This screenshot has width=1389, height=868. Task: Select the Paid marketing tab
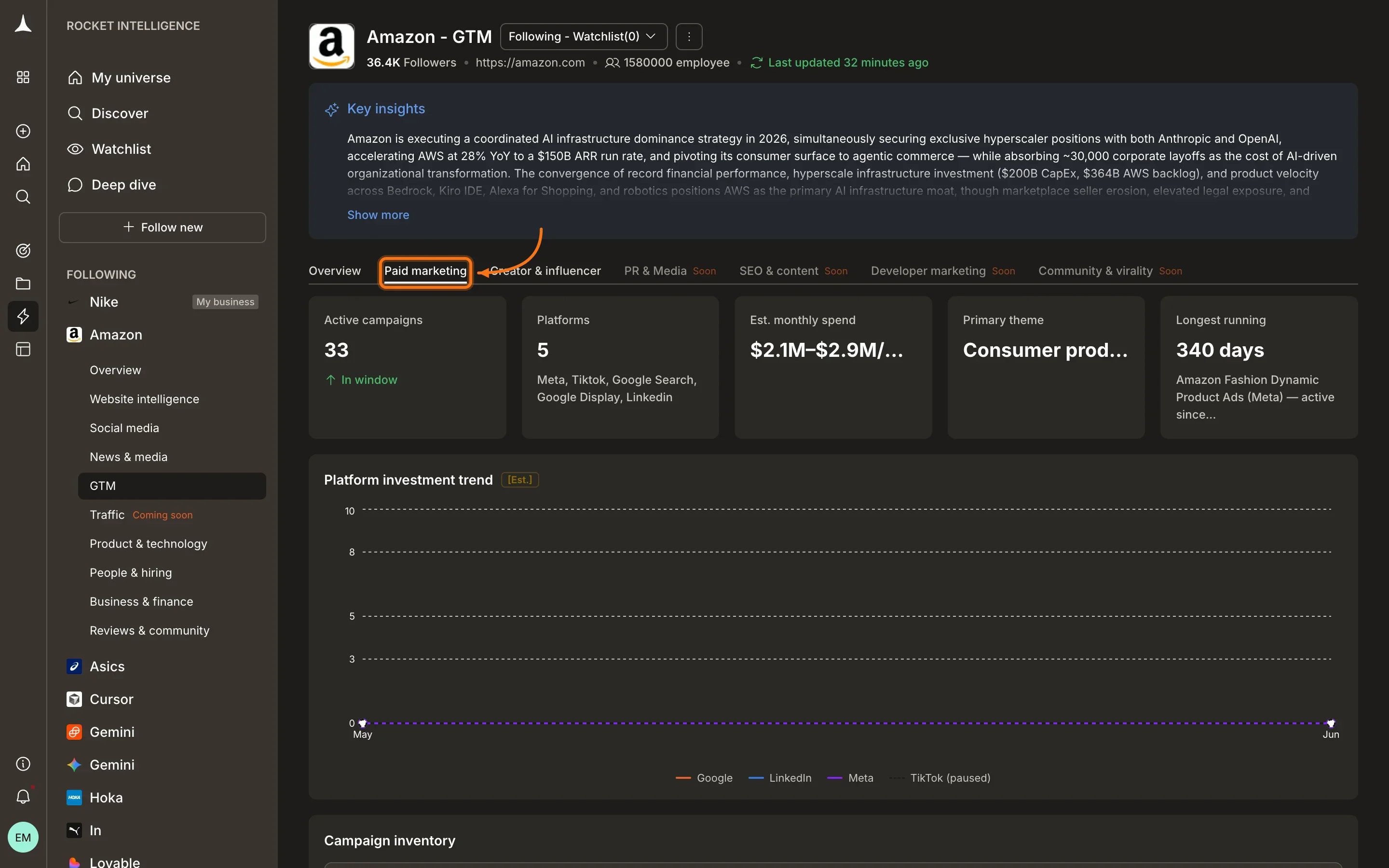(425, 271)
